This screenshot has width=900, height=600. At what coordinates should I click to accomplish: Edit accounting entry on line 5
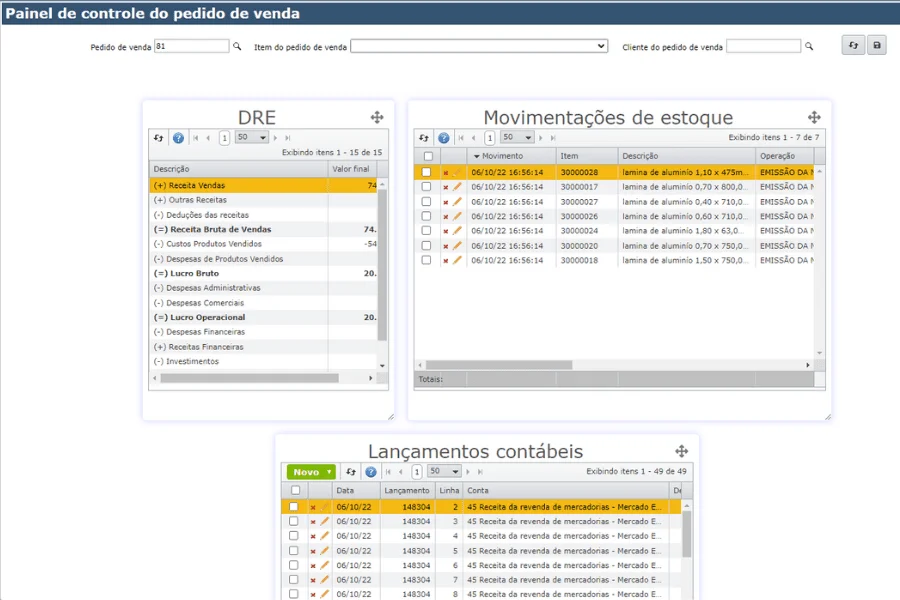click(324, 551)
